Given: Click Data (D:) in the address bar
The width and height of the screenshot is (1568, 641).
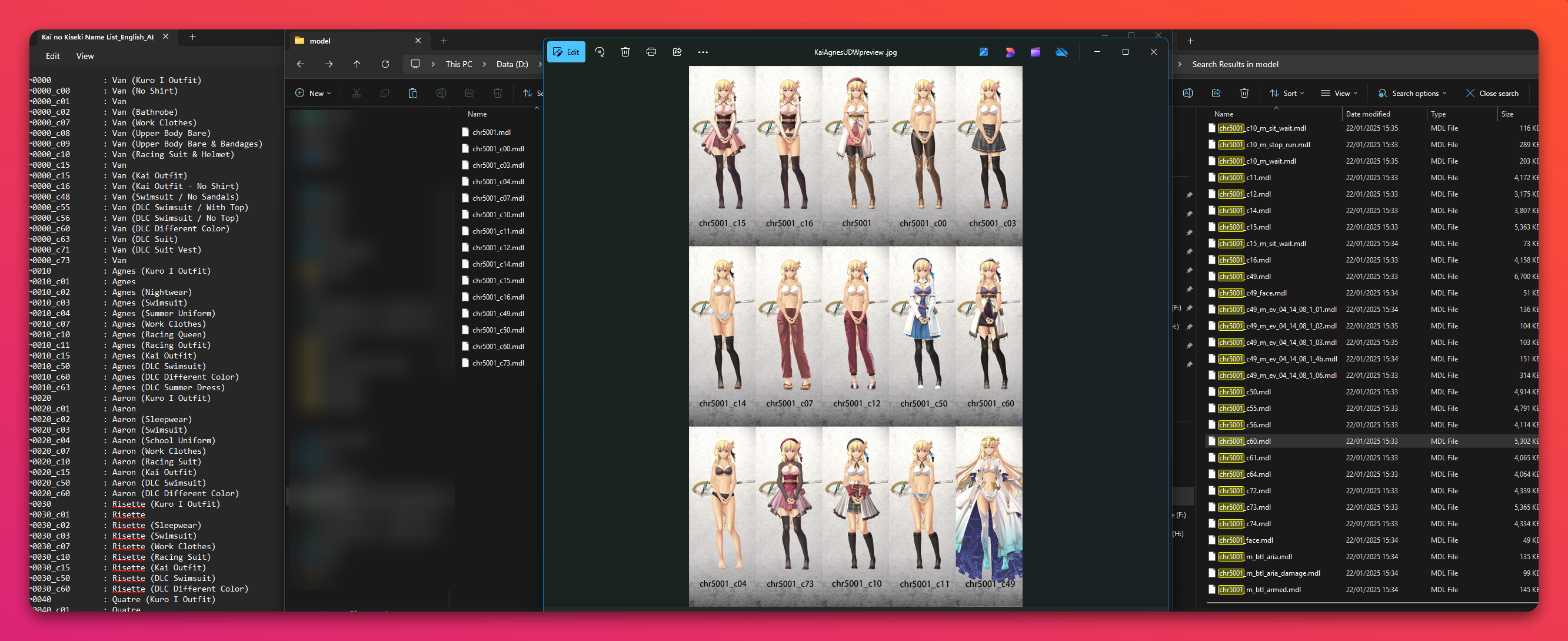Looking at the screenshot, I should click(512, 64).
